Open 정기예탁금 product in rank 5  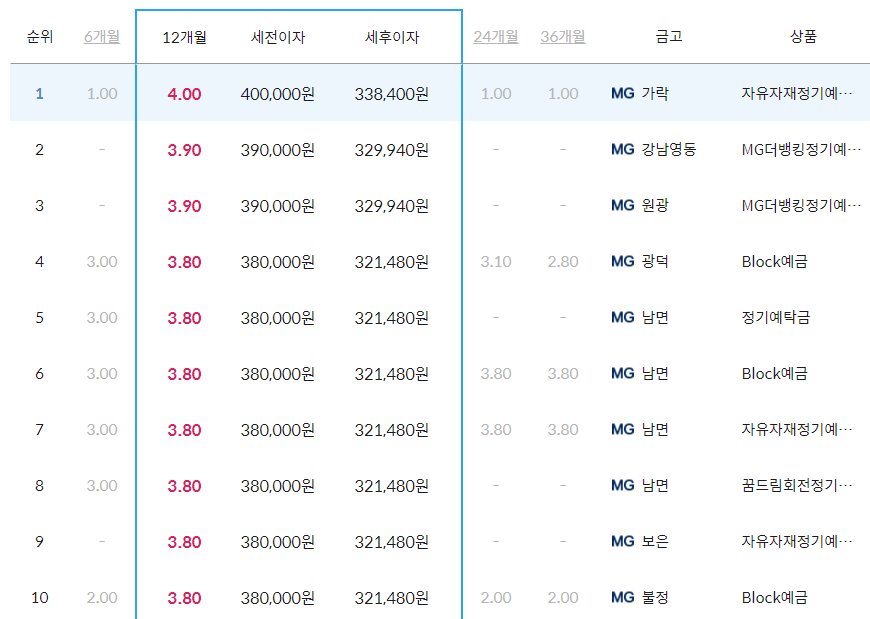point(776,317)
